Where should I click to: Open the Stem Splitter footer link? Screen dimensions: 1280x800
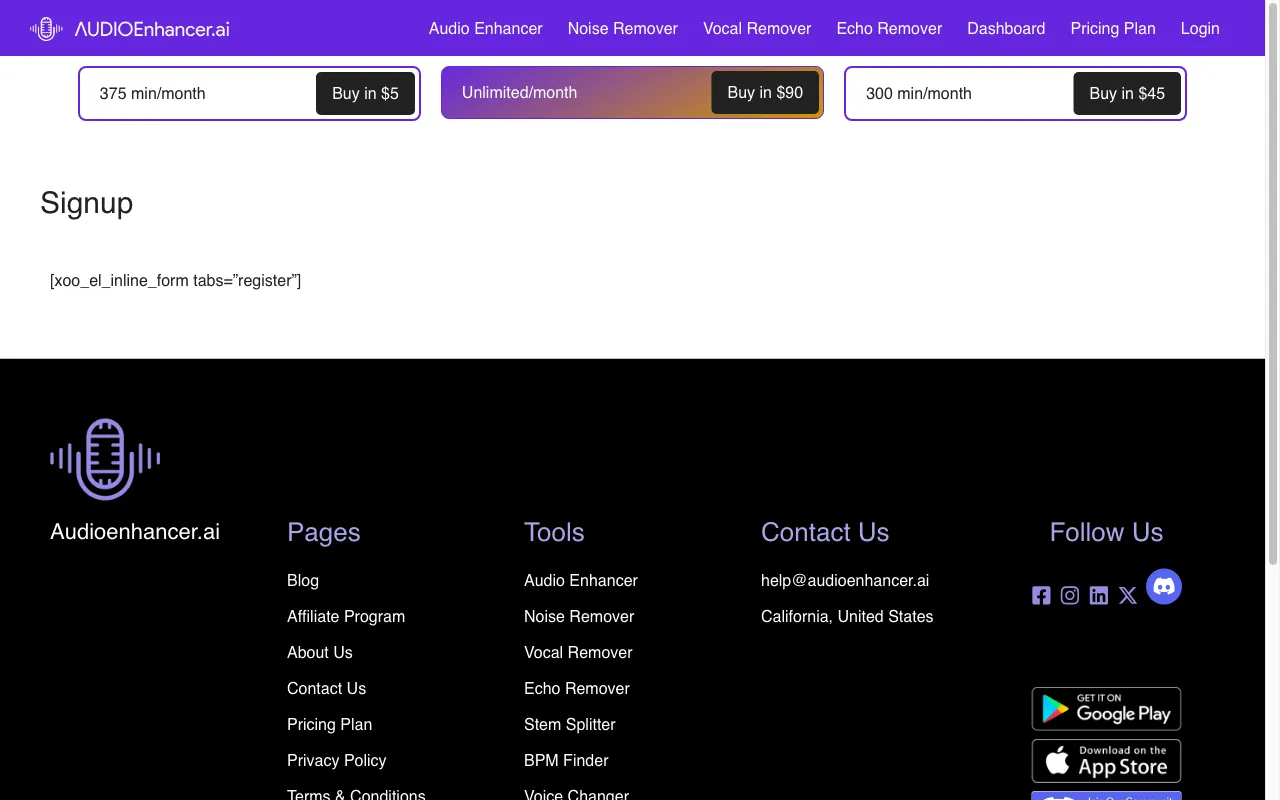[570, 724]
